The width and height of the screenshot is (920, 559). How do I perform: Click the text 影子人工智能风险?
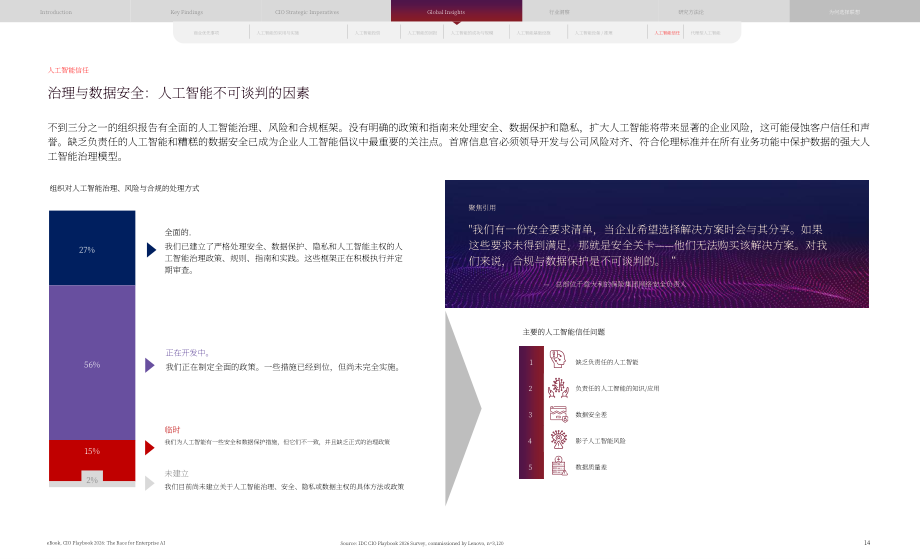tap(600, 441)
